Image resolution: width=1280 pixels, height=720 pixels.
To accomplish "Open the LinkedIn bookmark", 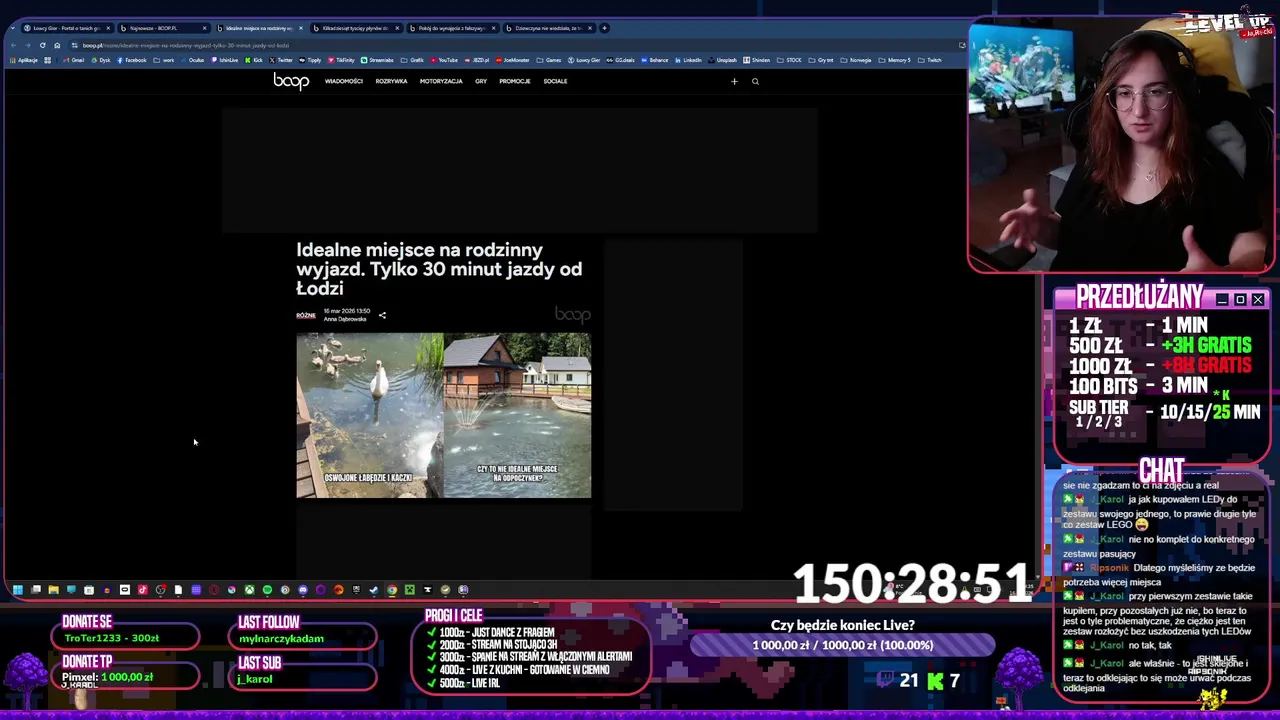I will pos(688,60).
